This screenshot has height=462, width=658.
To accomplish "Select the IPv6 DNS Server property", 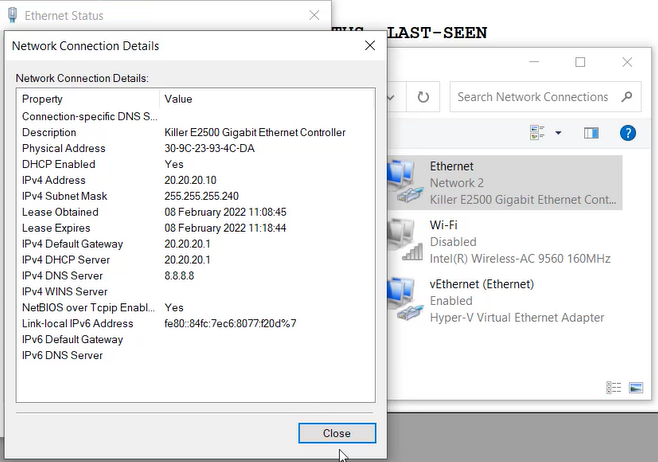I will 62,355.
